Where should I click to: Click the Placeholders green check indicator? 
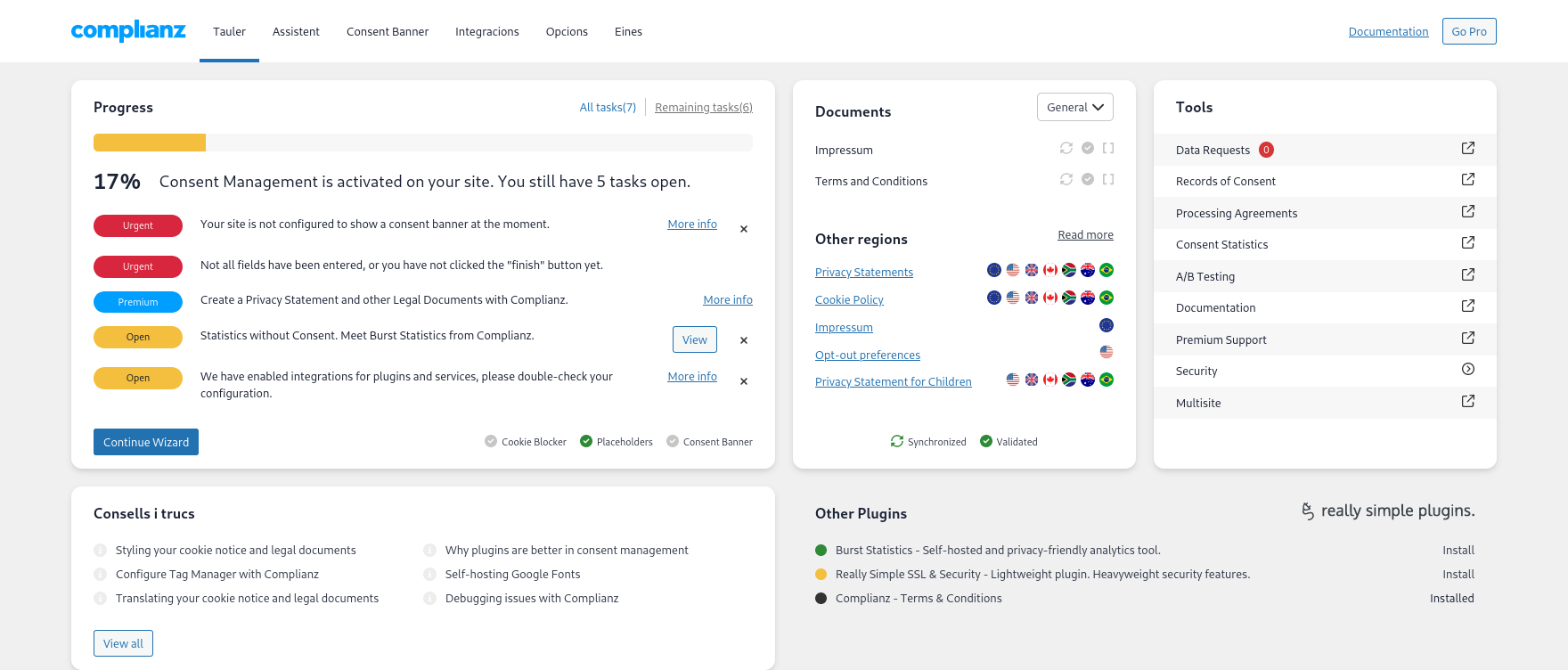click(x=586, y=441)
